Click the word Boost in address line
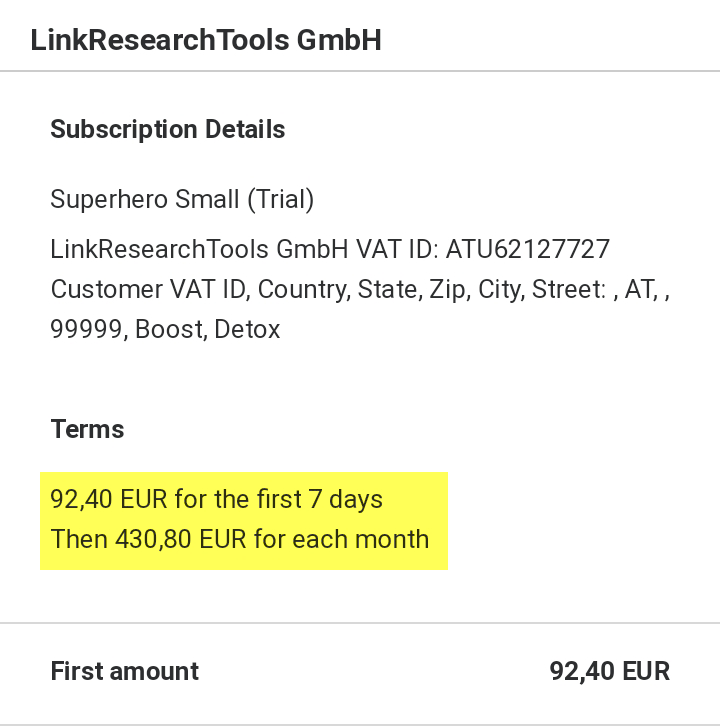 (x=171, y=330)
